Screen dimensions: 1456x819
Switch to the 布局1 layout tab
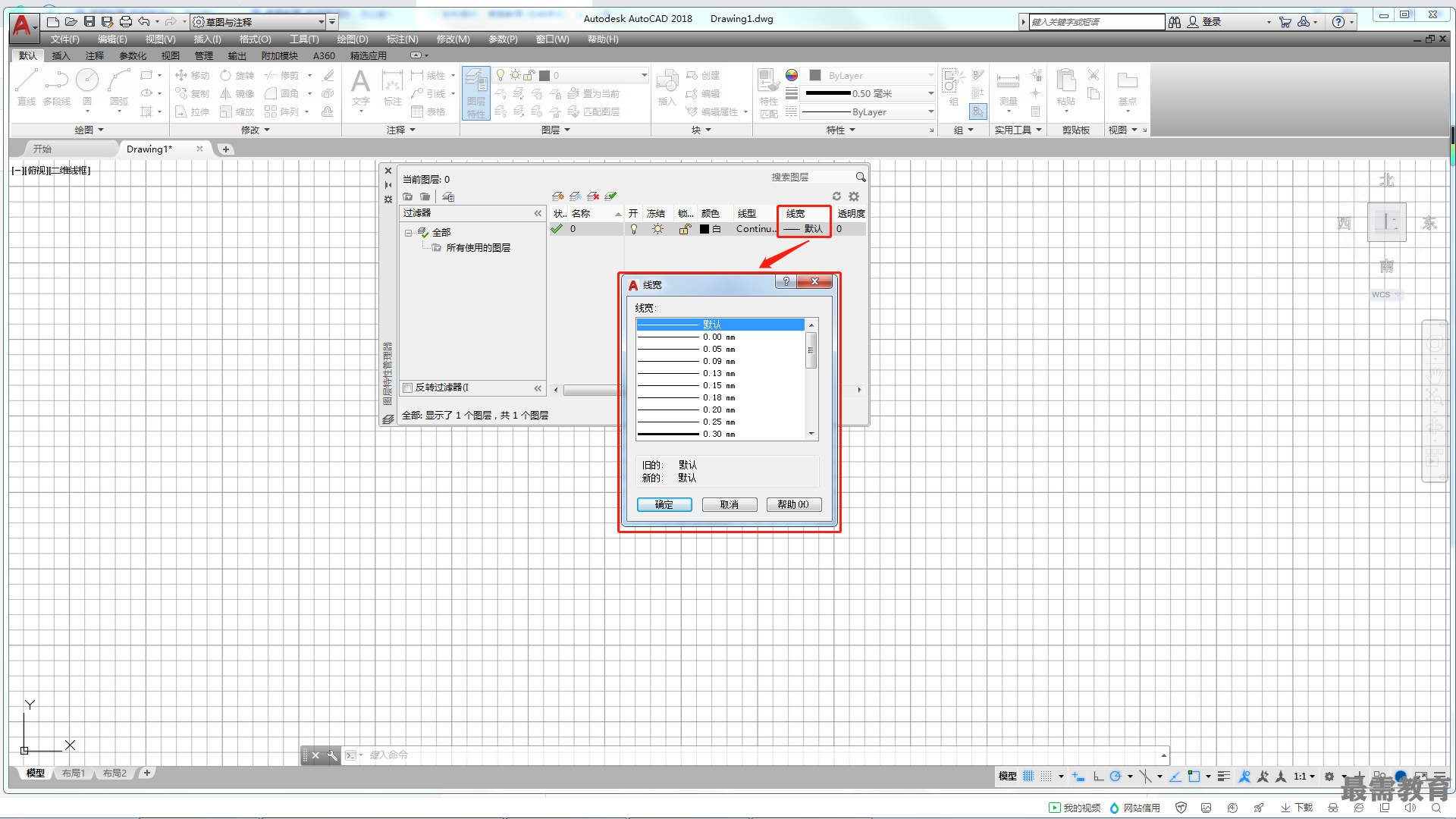[74, 773]
